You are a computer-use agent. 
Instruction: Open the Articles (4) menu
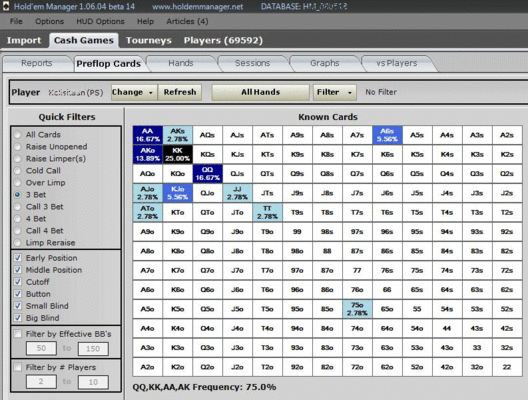pyautogui.click(x=187, y=22)
